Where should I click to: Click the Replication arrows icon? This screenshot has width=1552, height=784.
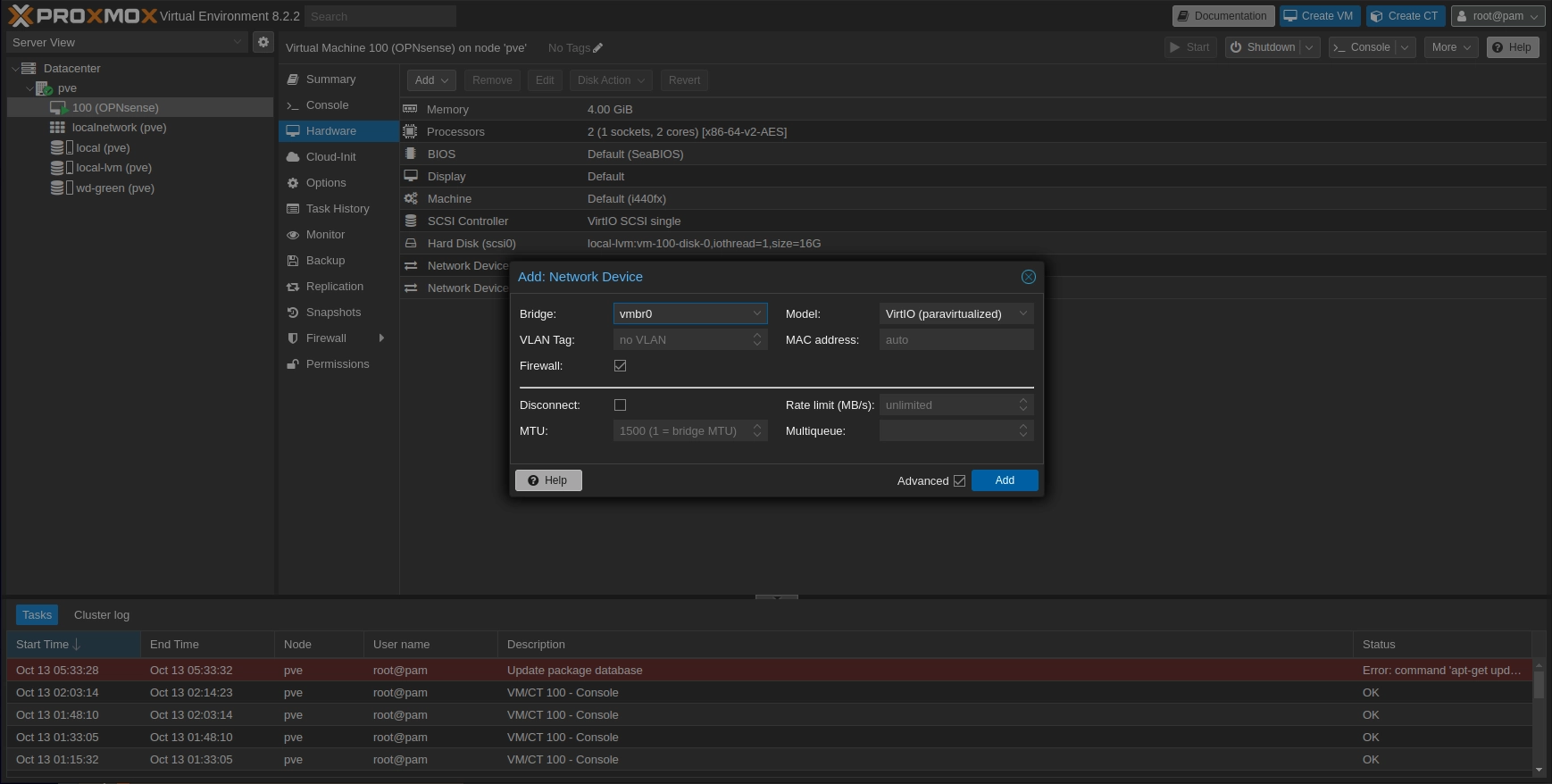(x=293, y=287)
